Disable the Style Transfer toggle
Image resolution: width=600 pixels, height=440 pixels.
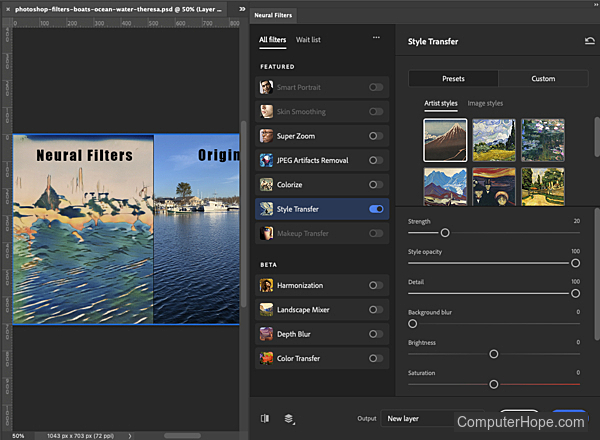point(376,209)
